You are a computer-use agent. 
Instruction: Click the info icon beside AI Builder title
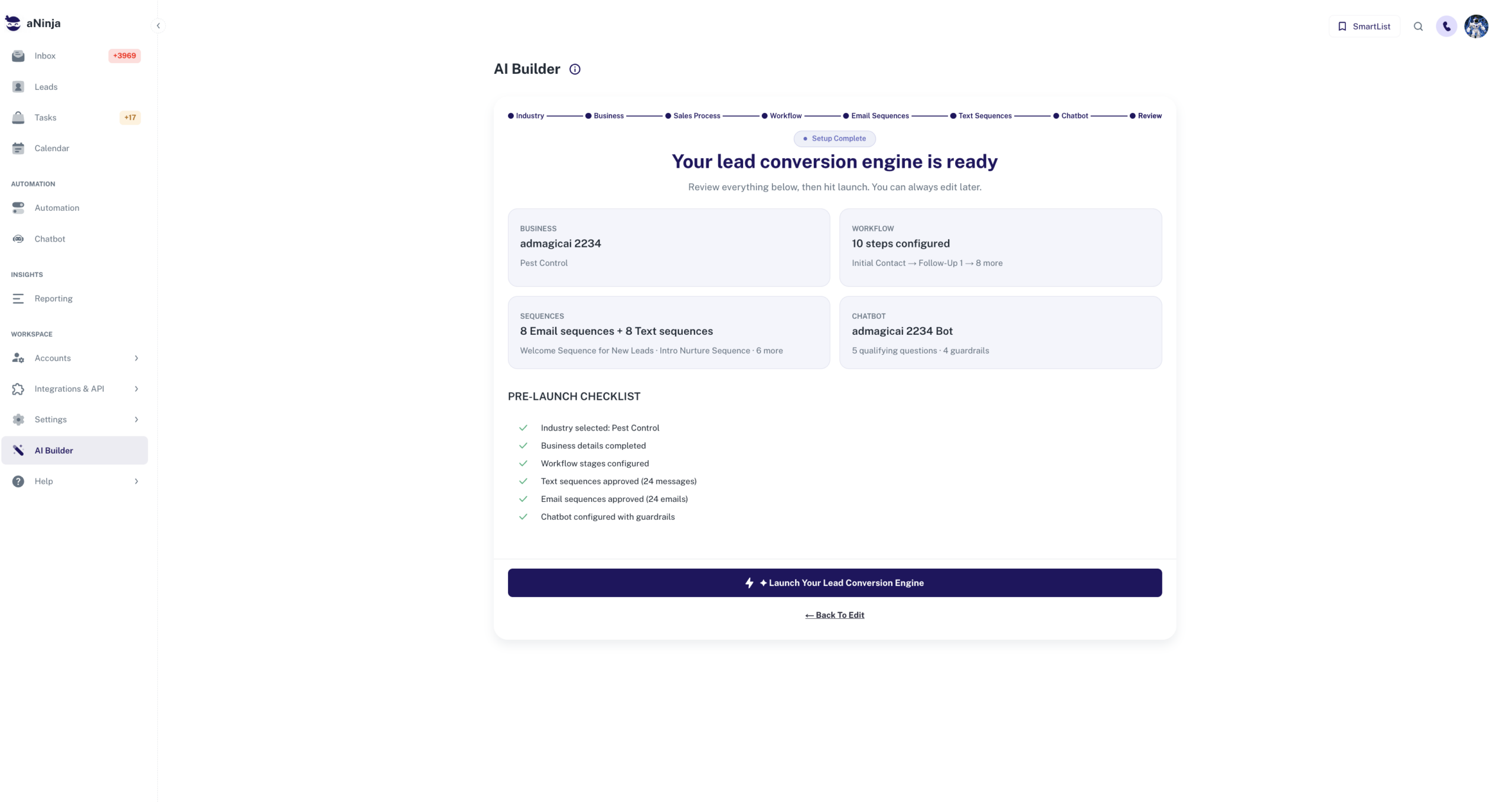pyautogui.click(x=575, y=69)
